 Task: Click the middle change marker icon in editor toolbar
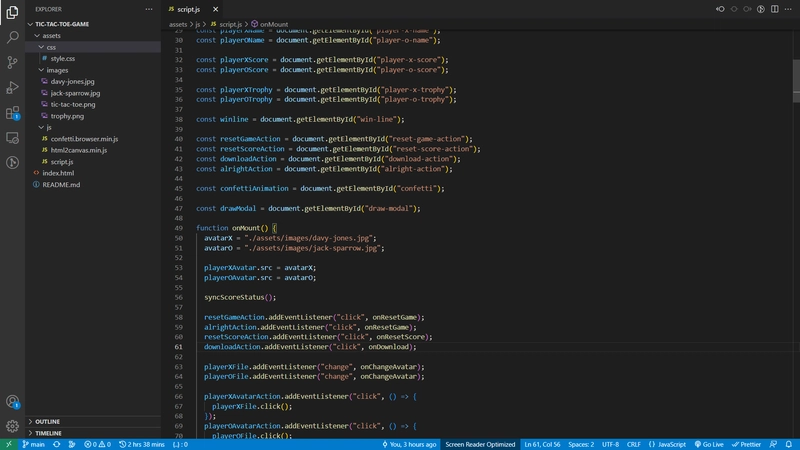[734, 9]
